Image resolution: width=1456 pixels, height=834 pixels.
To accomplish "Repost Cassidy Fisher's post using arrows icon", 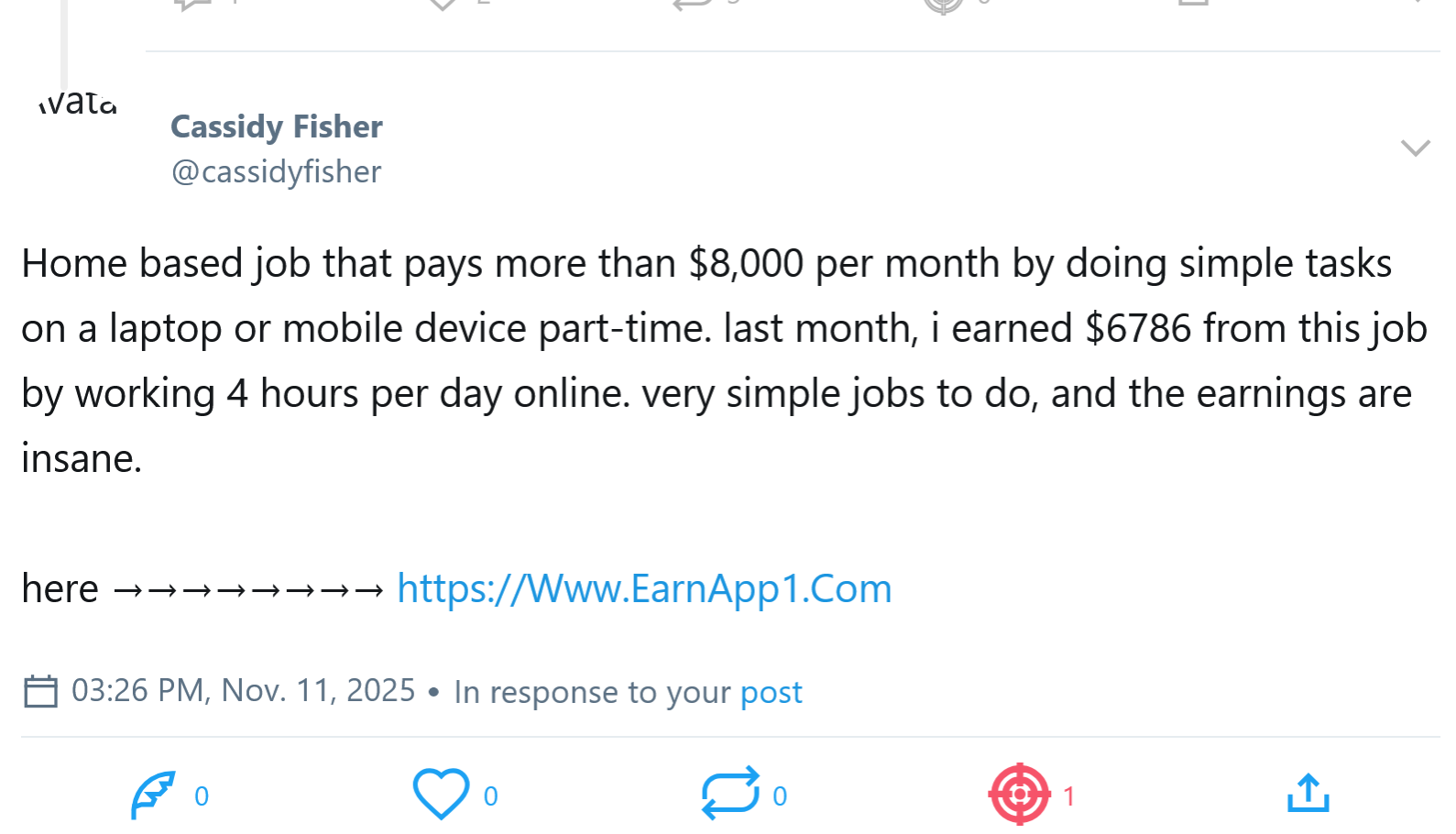I will click(x=730, y=793).
